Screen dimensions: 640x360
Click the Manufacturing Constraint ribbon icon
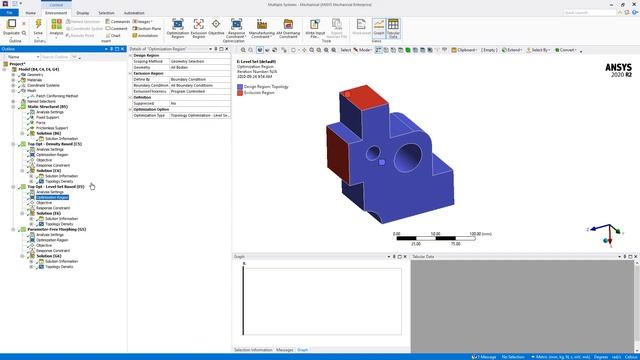[262, 24]
